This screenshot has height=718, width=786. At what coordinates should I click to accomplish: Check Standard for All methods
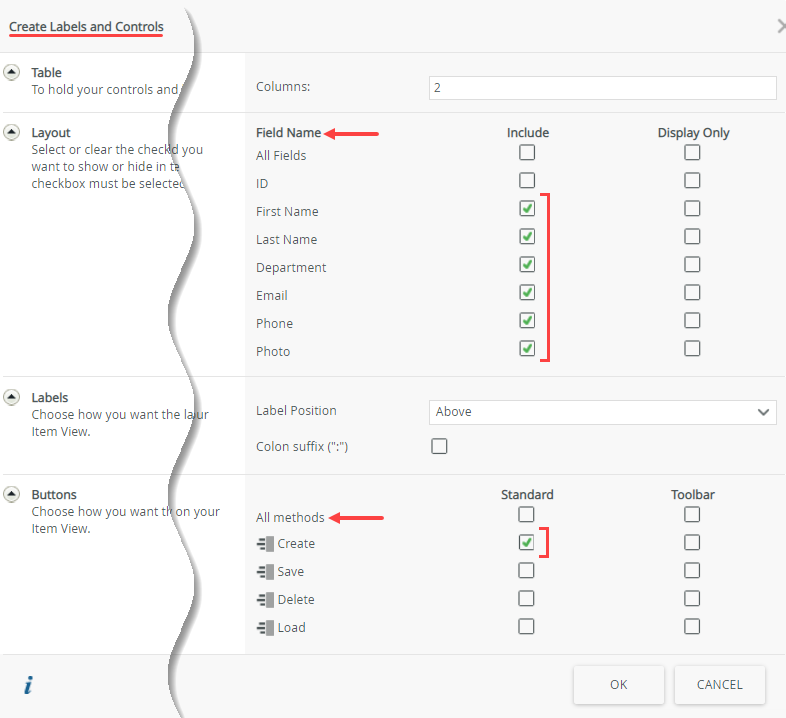(x=527, y=515)
